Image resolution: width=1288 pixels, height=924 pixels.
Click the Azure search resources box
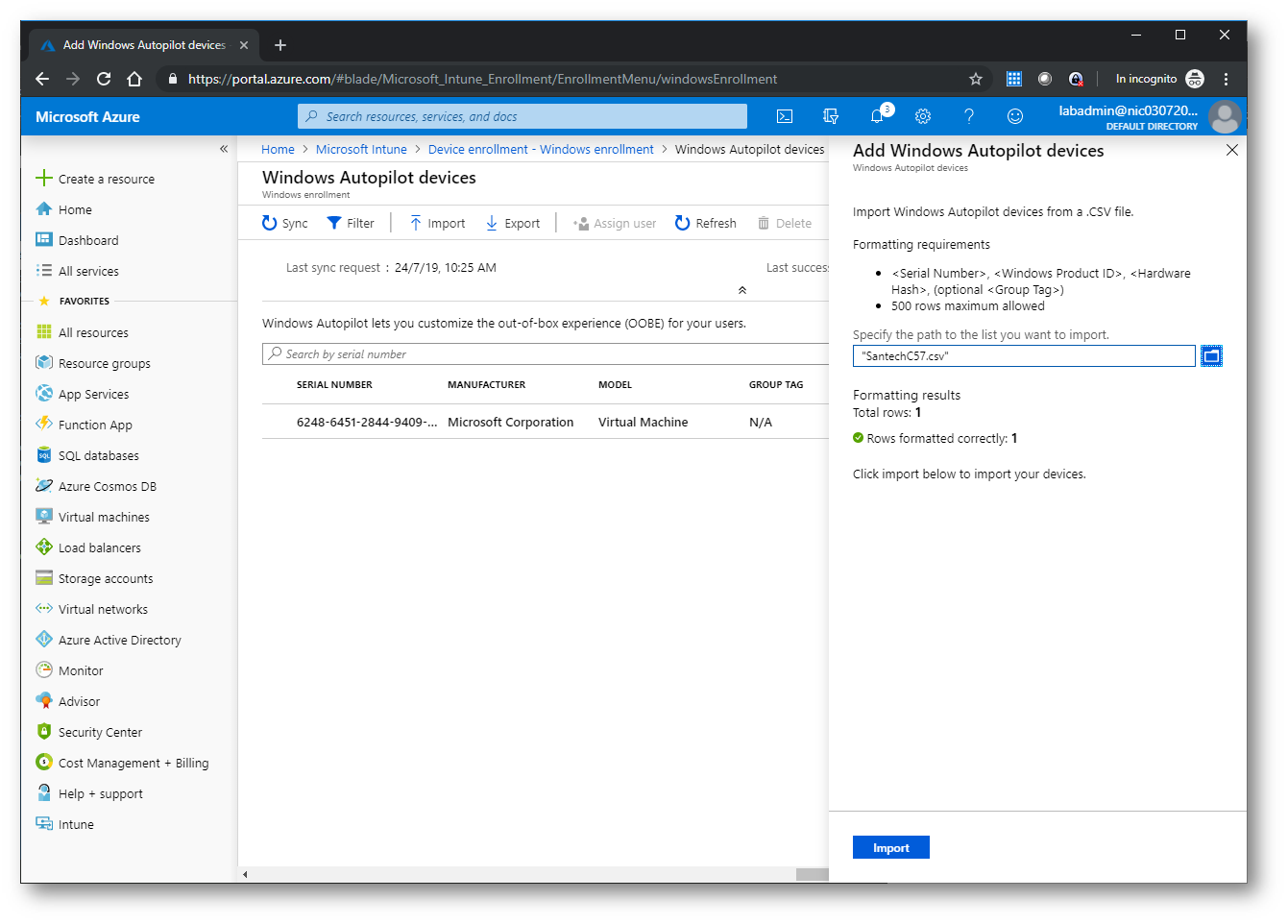522,116
